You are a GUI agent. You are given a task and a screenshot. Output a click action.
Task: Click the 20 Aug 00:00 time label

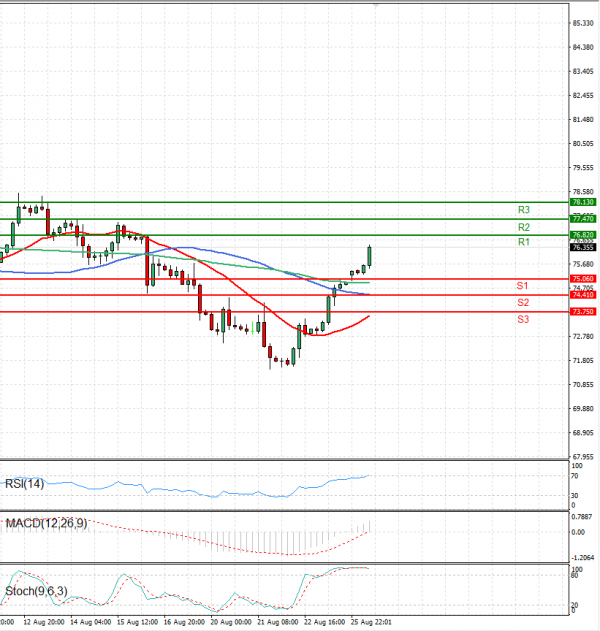[x=231, y=622]
